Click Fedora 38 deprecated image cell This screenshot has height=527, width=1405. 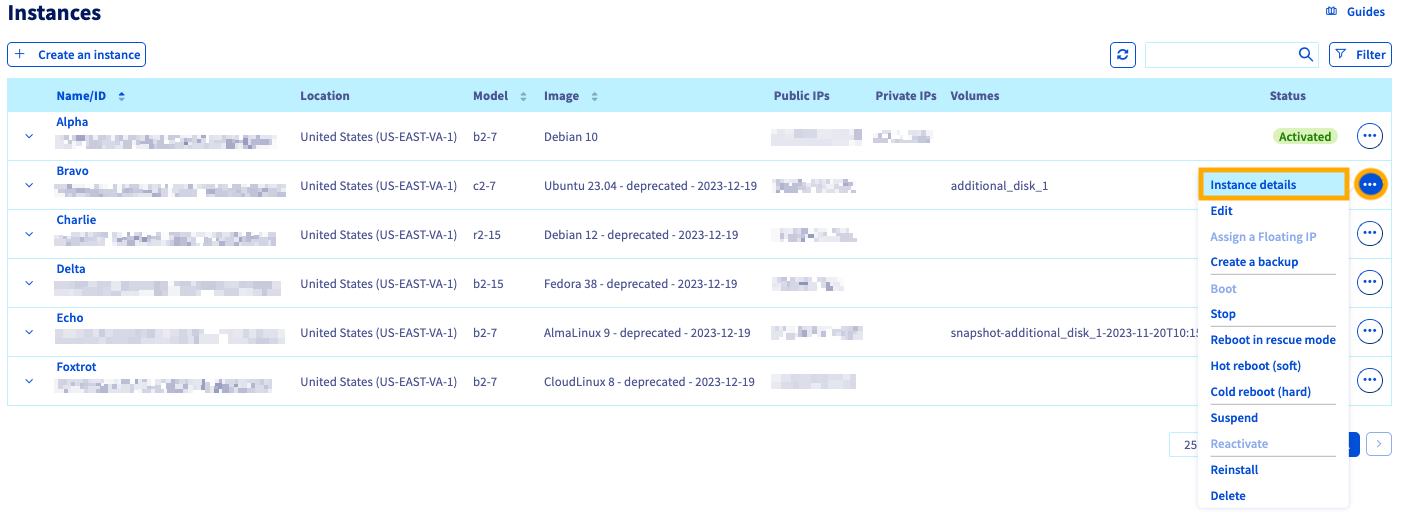640,284
